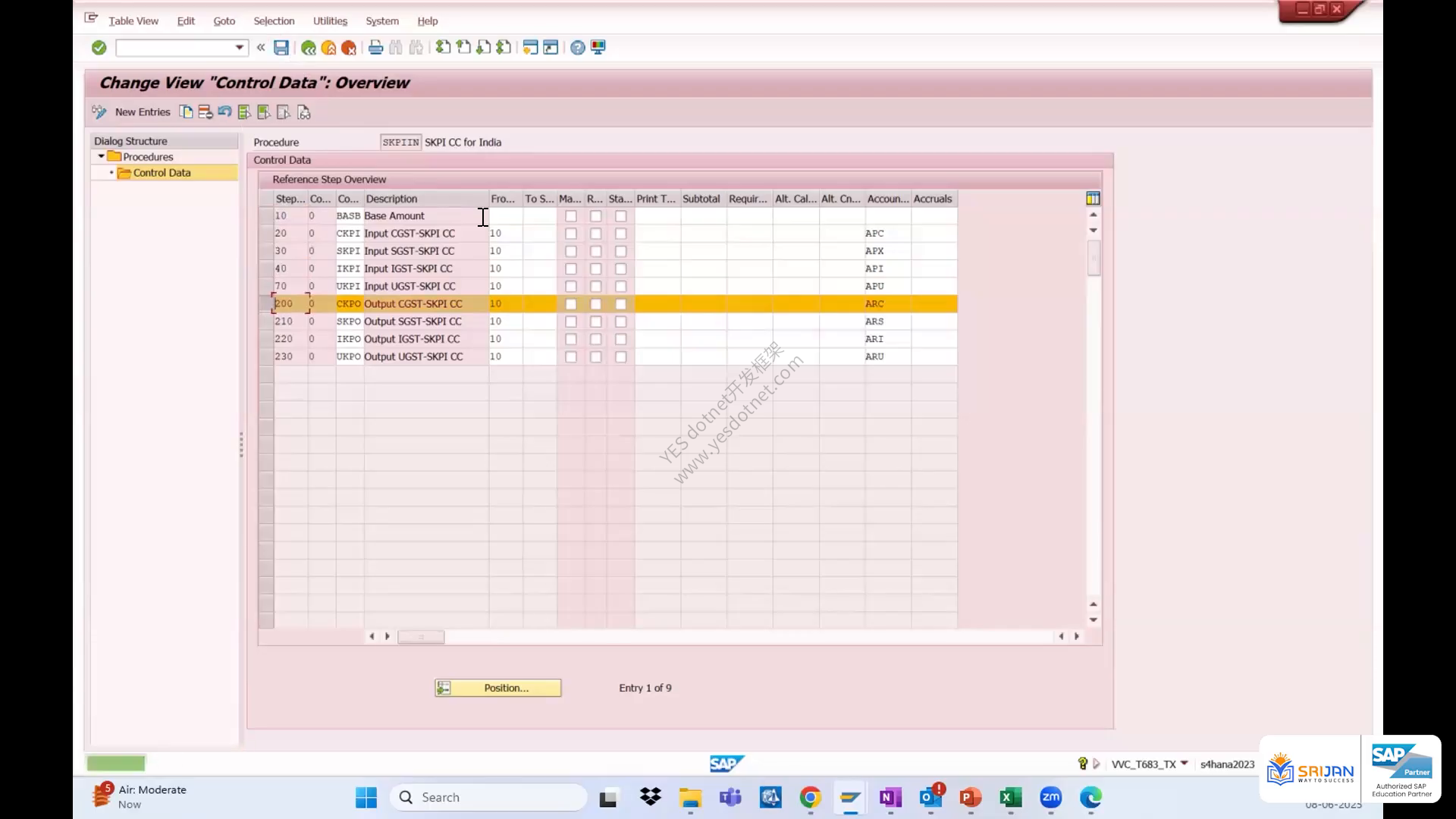Tick Statistics checkbox for Input SGST-SKPI CC

(x=621, y=251)
